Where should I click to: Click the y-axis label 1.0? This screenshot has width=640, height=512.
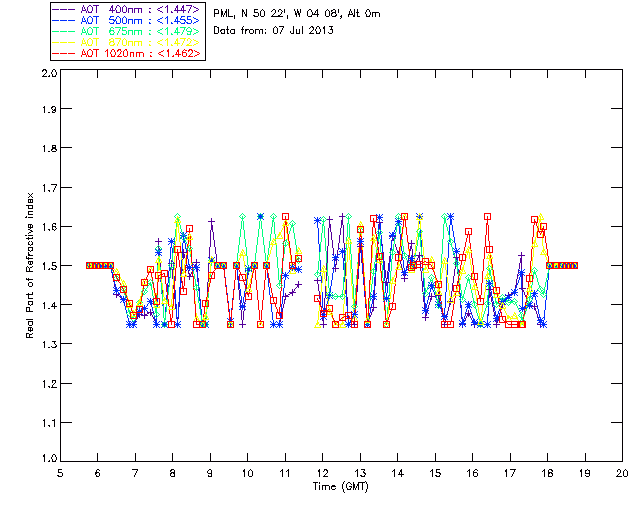click(49, 458)
